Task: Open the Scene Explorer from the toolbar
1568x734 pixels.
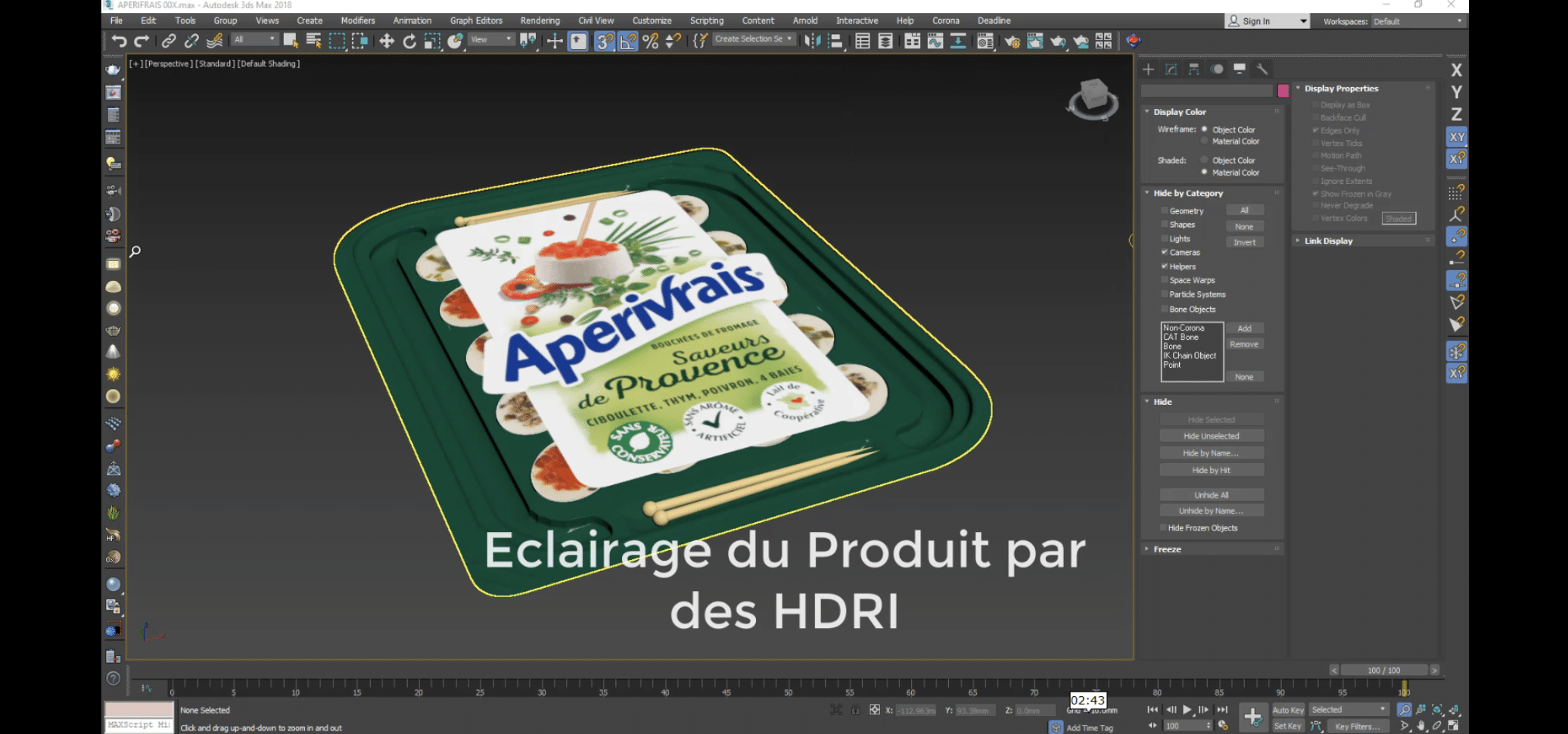Action: (863, 41)
